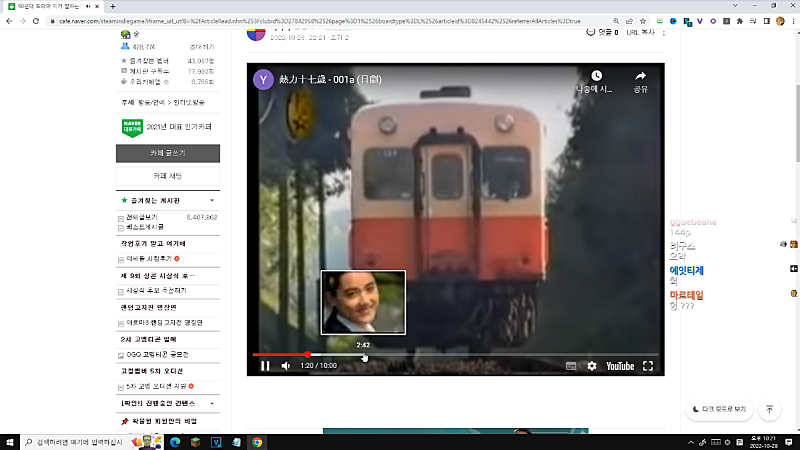This screenshot has width=800, height=450.
Task: Click the 카페 글쓰기 button
Action: [168, 153]
